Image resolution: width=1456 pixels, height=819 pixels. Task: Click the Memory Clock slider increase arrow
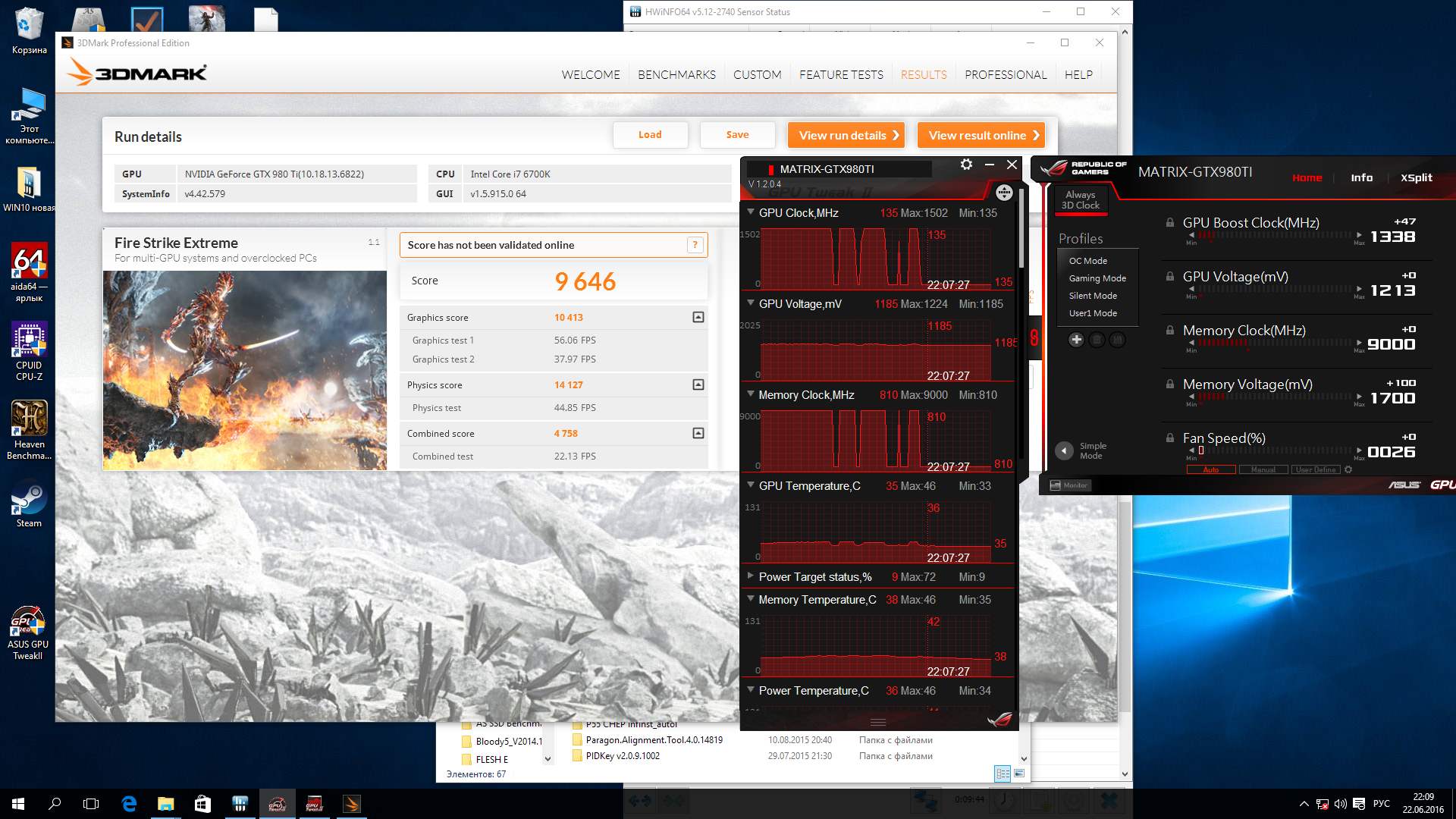[x=1359, y=343]
